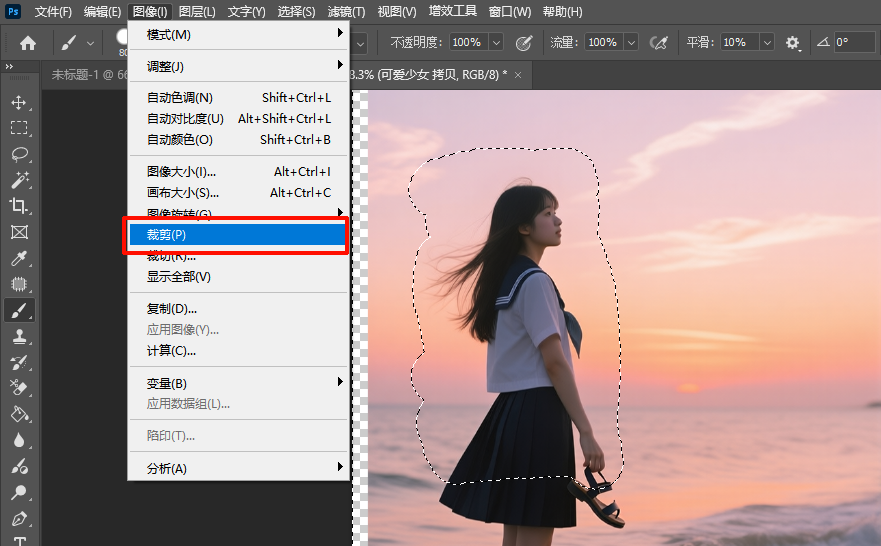Open the smoothing options gear

point(793,43)
